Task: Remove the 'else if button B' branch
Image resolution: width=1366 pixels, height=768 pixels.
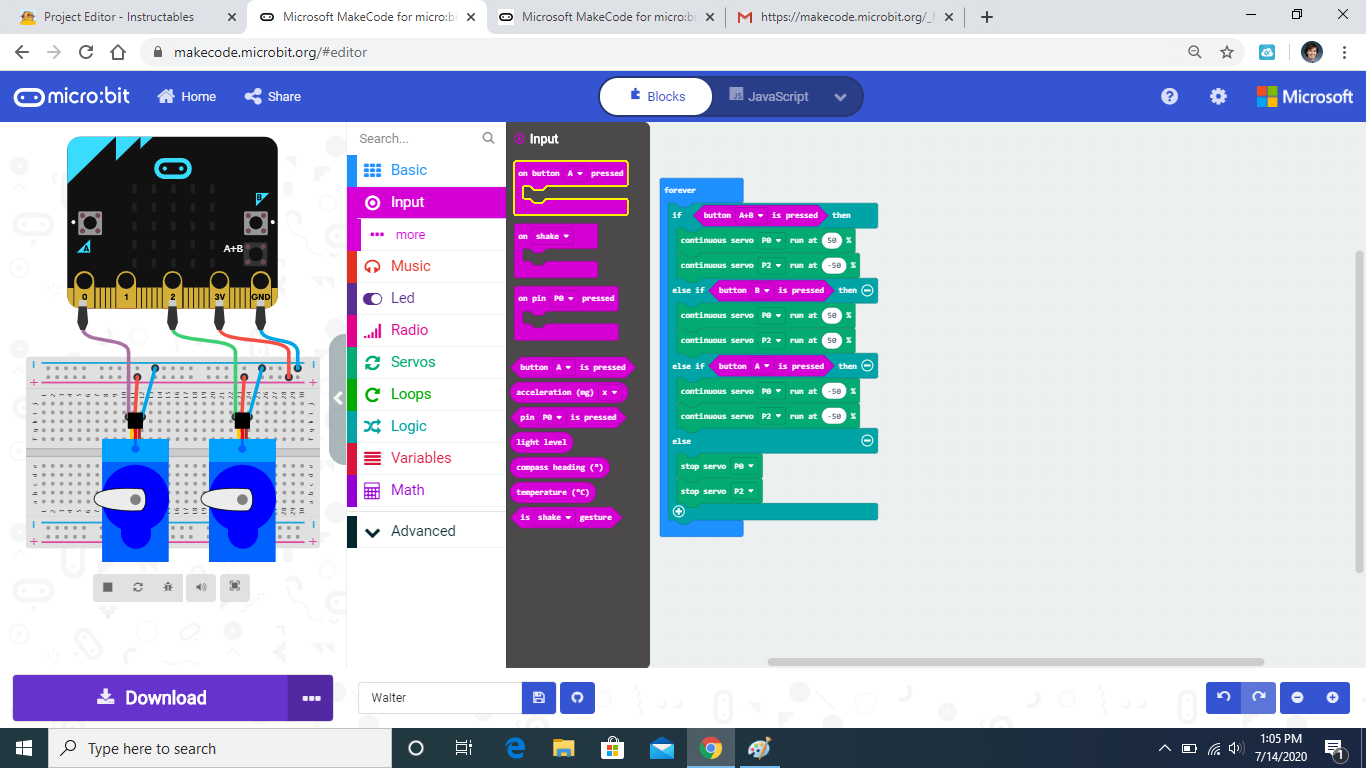Action: 867,290
